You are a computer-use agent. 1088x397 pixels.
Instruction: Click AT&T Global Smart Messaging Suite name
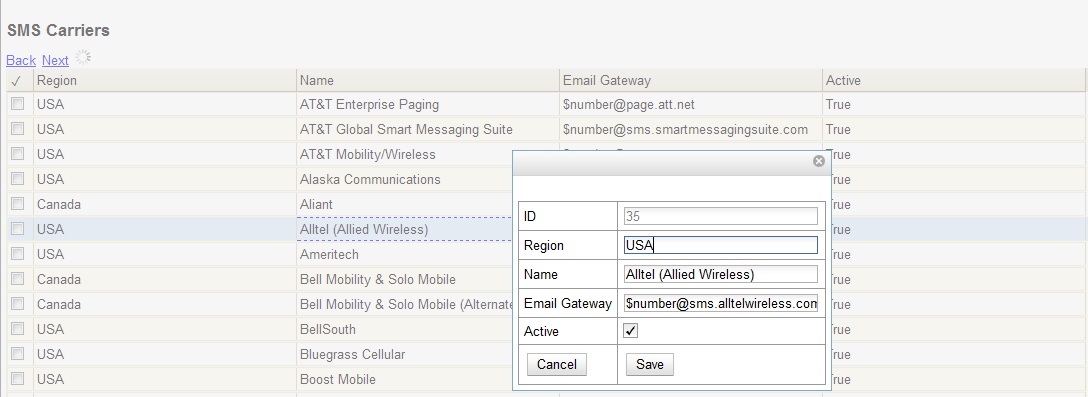406,130
